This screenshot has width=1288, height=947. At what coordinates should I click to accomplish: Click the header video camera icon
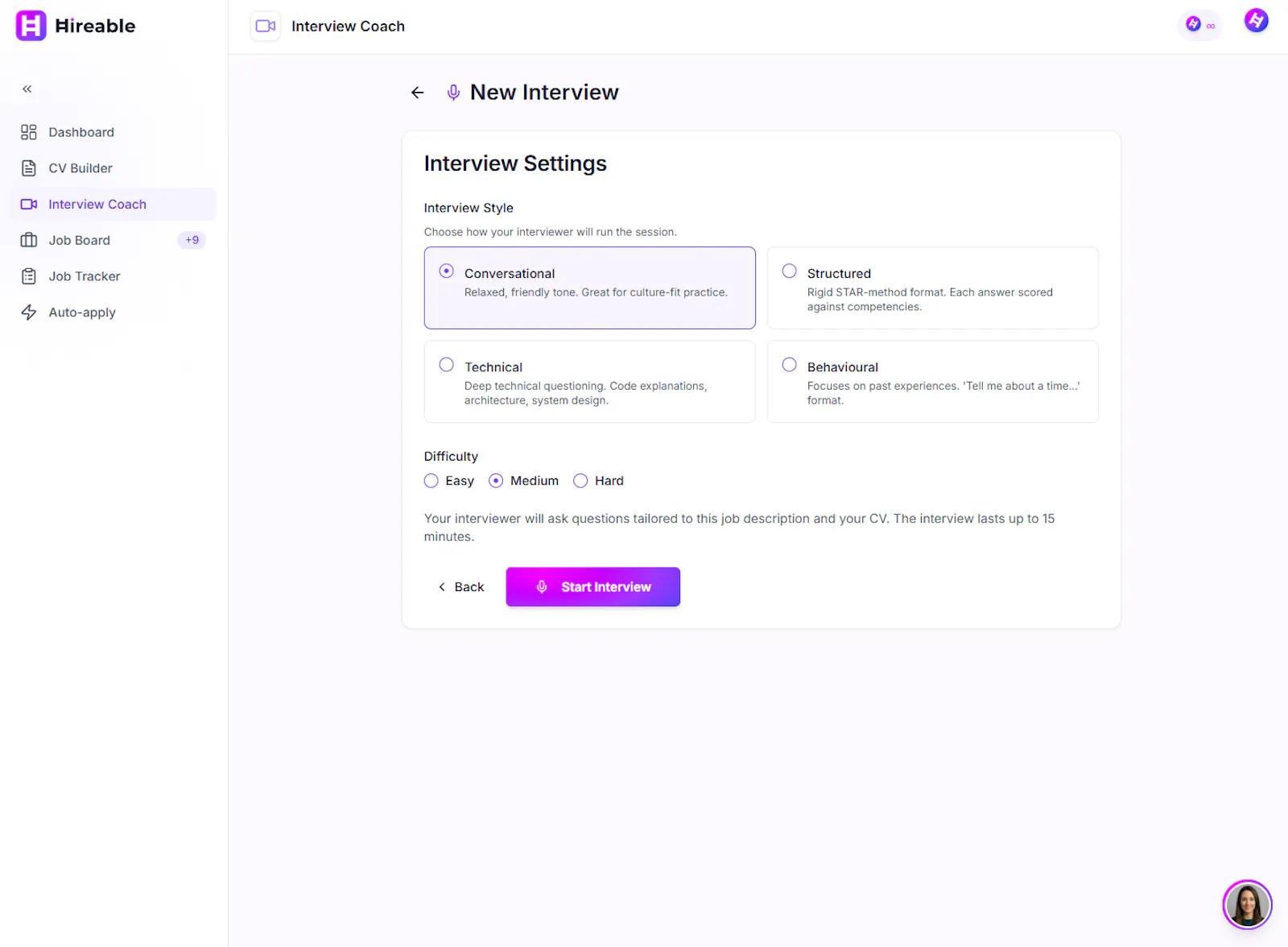(x=266, y=26)
